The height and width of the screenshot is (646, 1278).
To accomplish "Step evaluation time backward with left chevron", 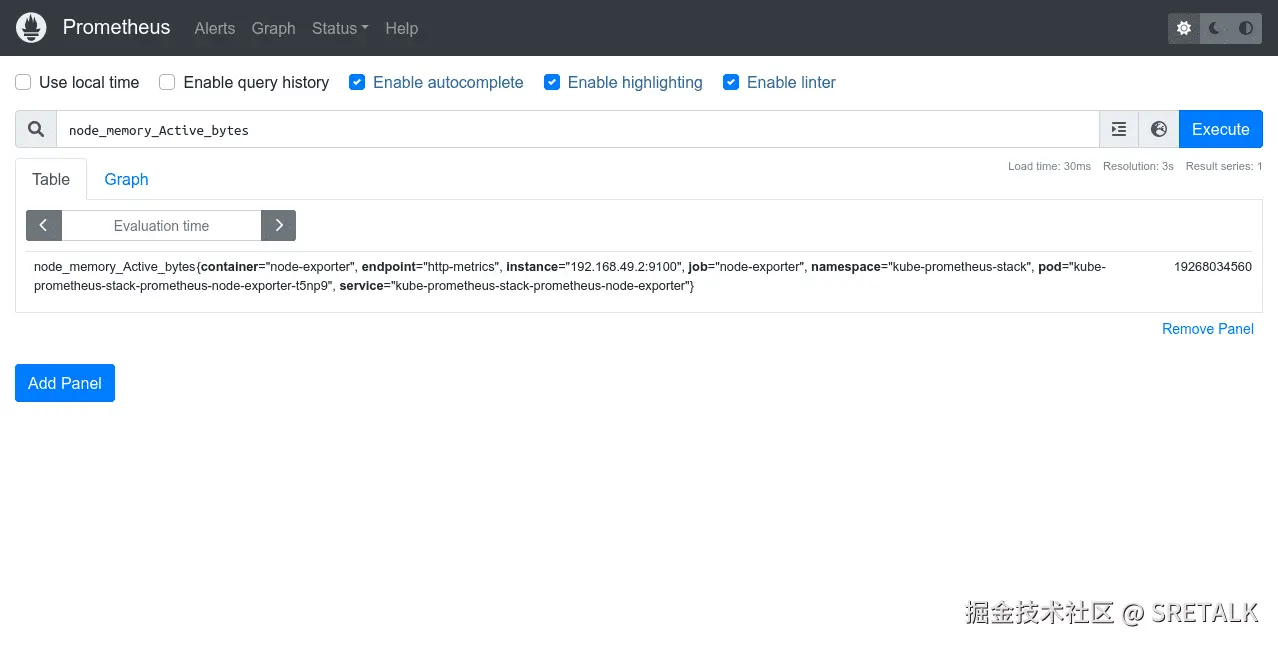I will [44, 226].
